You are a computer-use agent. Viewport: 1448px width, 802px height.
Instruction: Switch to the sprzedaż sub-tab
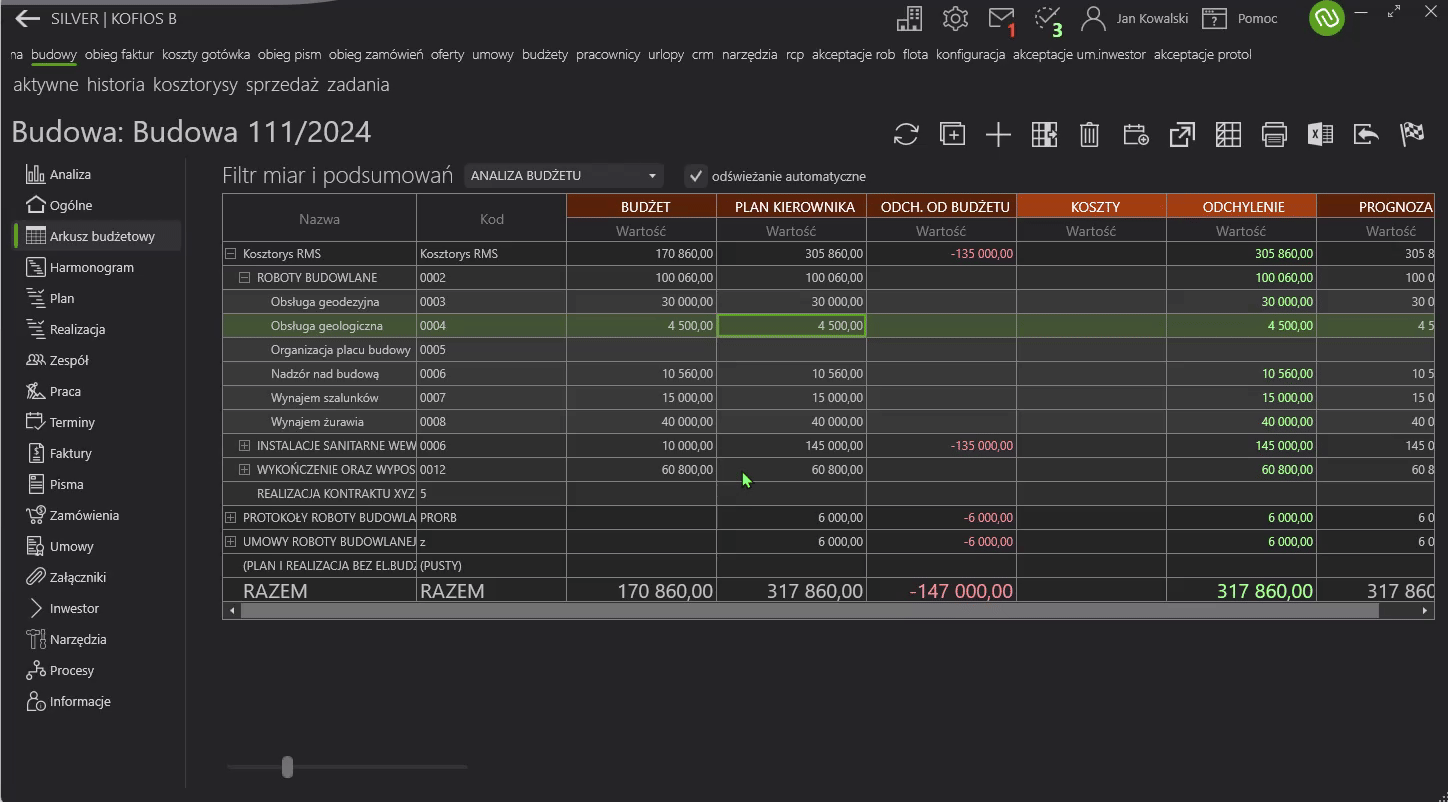pos(282,85)
